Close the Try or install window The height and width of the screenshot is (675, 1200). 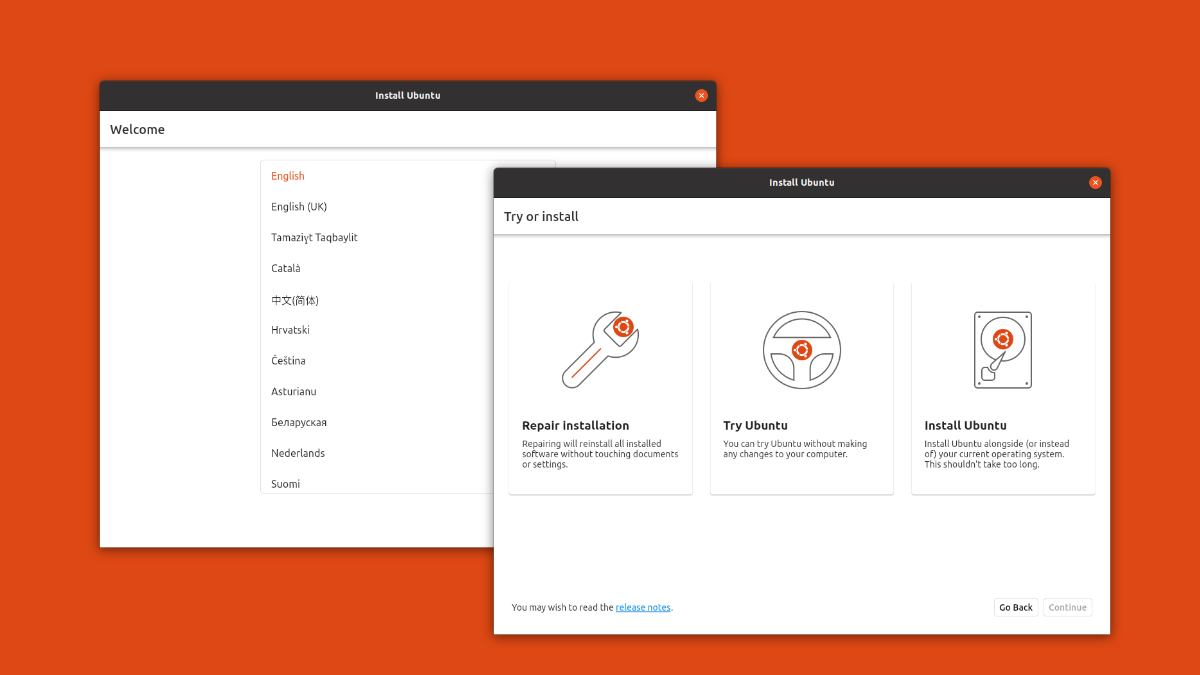[x=1095, y=182]
